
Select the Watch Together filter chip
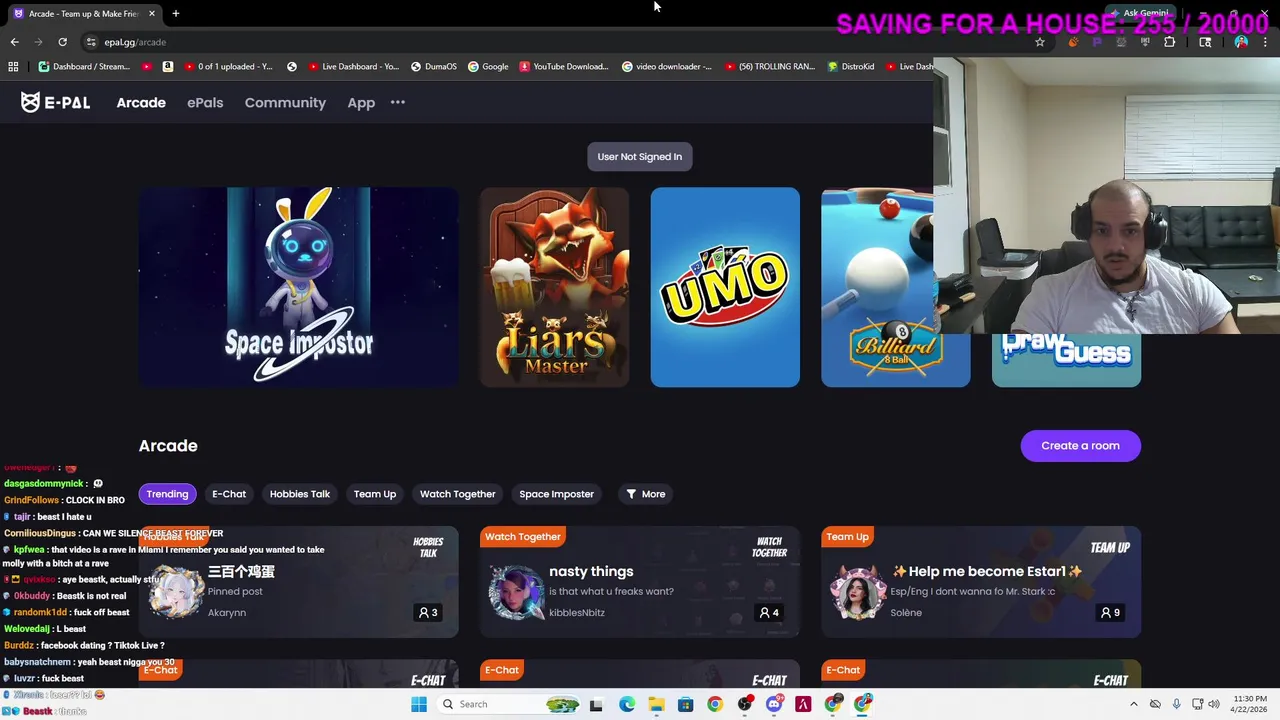(458, 494)
